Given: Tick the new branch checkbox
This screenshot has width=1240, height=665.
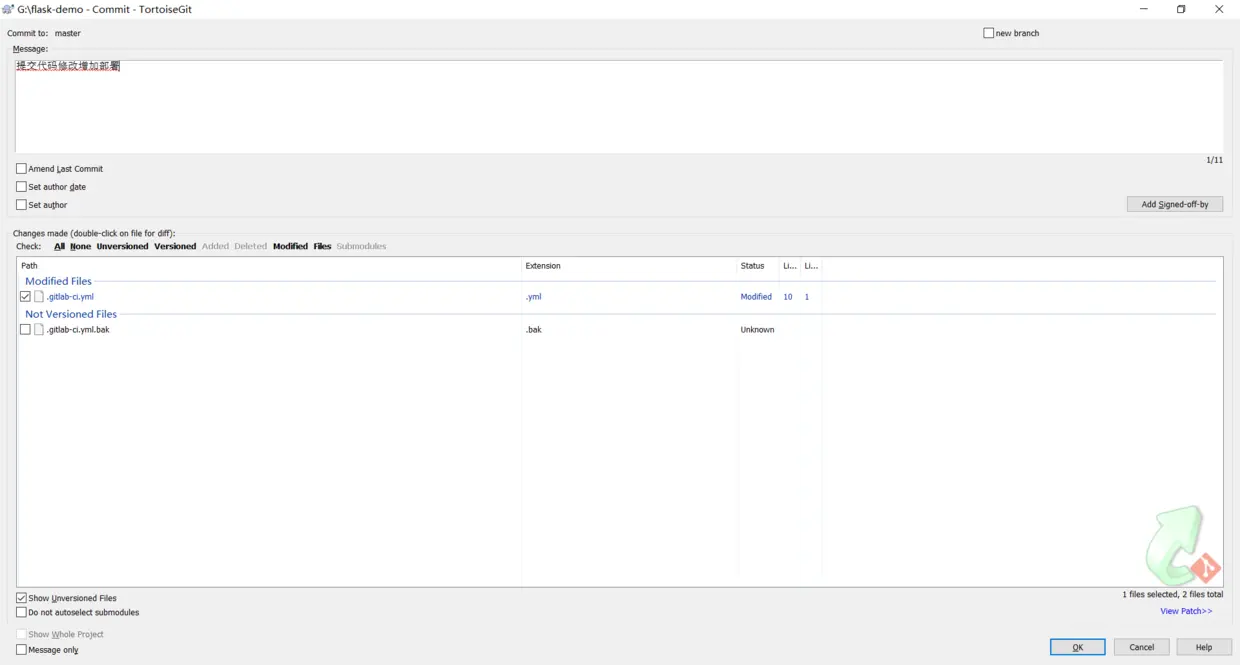Looking at the screenshot, I should 988,33.
